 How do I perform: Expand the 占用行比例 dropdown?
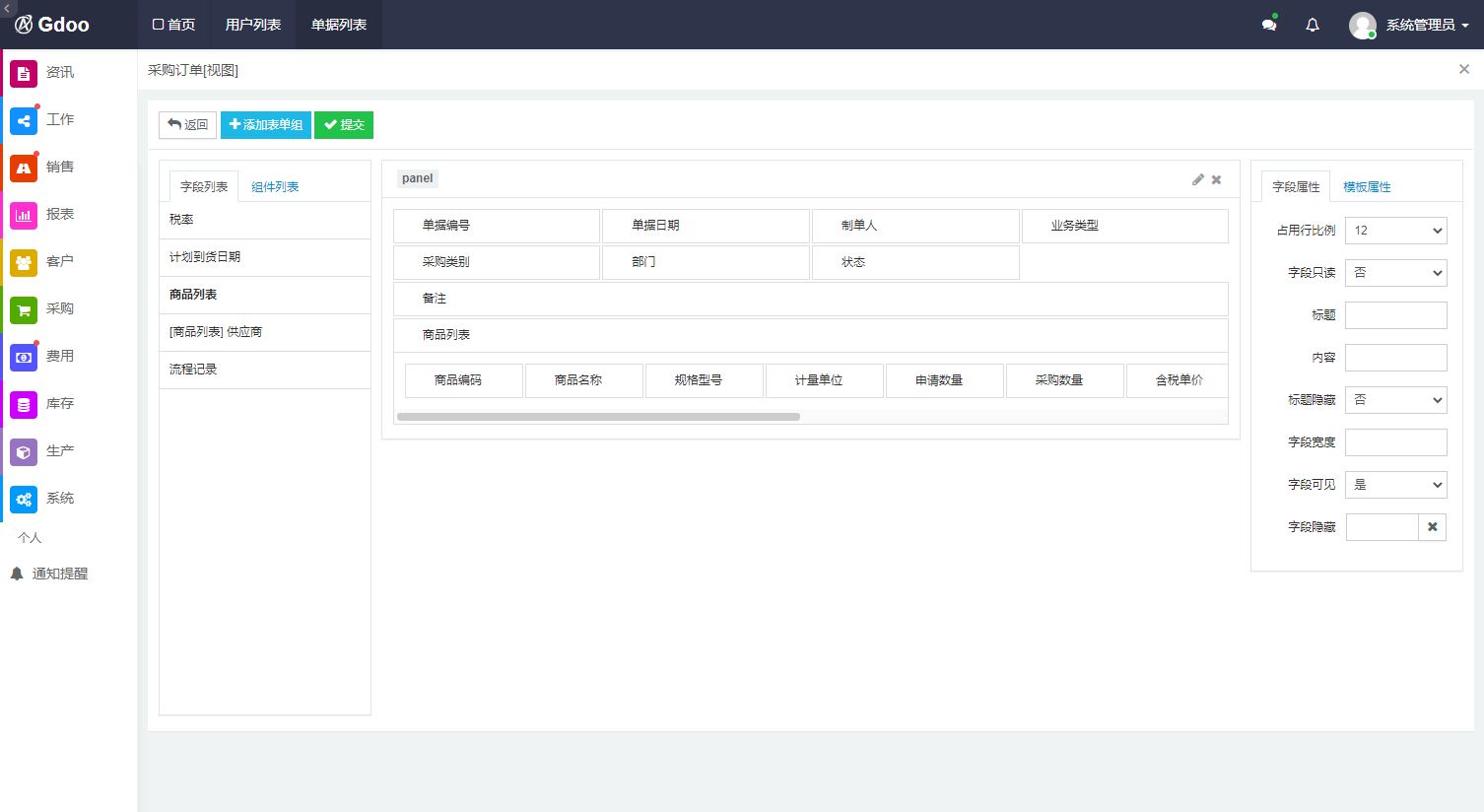pyautogui.click(x=1395, y=231)
